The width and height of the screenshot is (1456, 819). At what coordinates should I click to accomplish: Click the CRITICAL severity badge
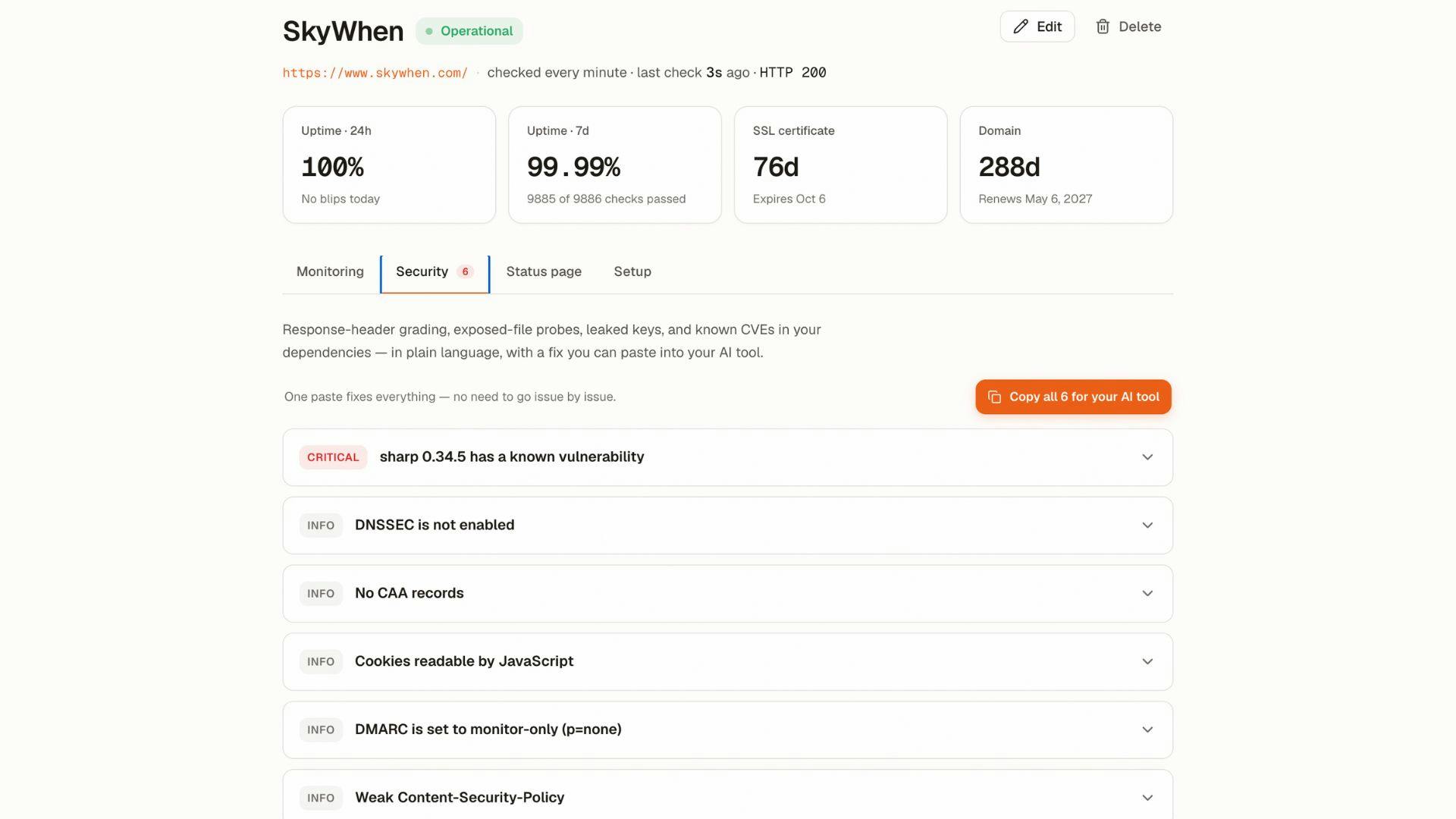pos(333,457)
